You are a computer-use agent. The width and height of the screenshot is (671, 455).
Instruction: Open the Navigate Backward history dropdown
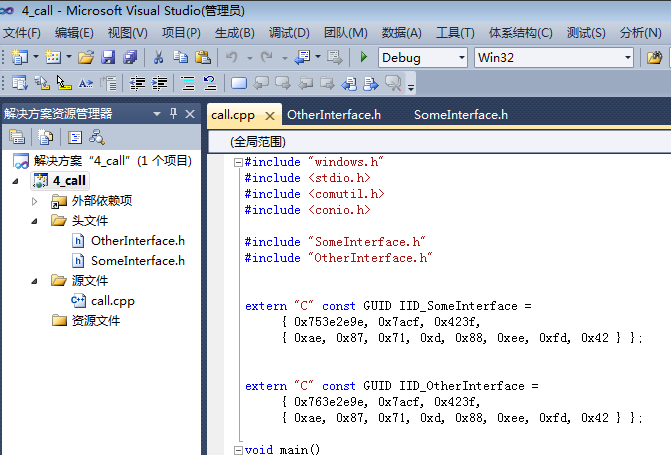[318, 57]
